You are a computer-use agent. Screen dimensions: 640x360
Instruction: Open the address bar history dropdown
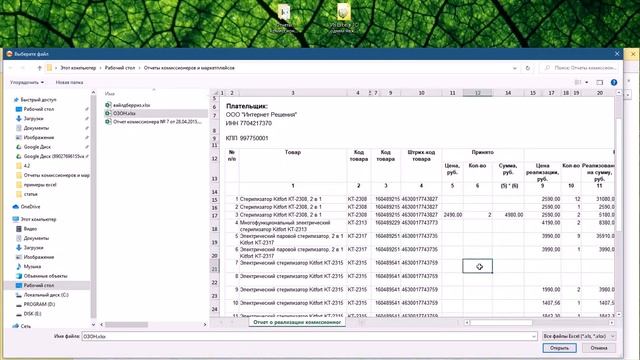[515, 68]
